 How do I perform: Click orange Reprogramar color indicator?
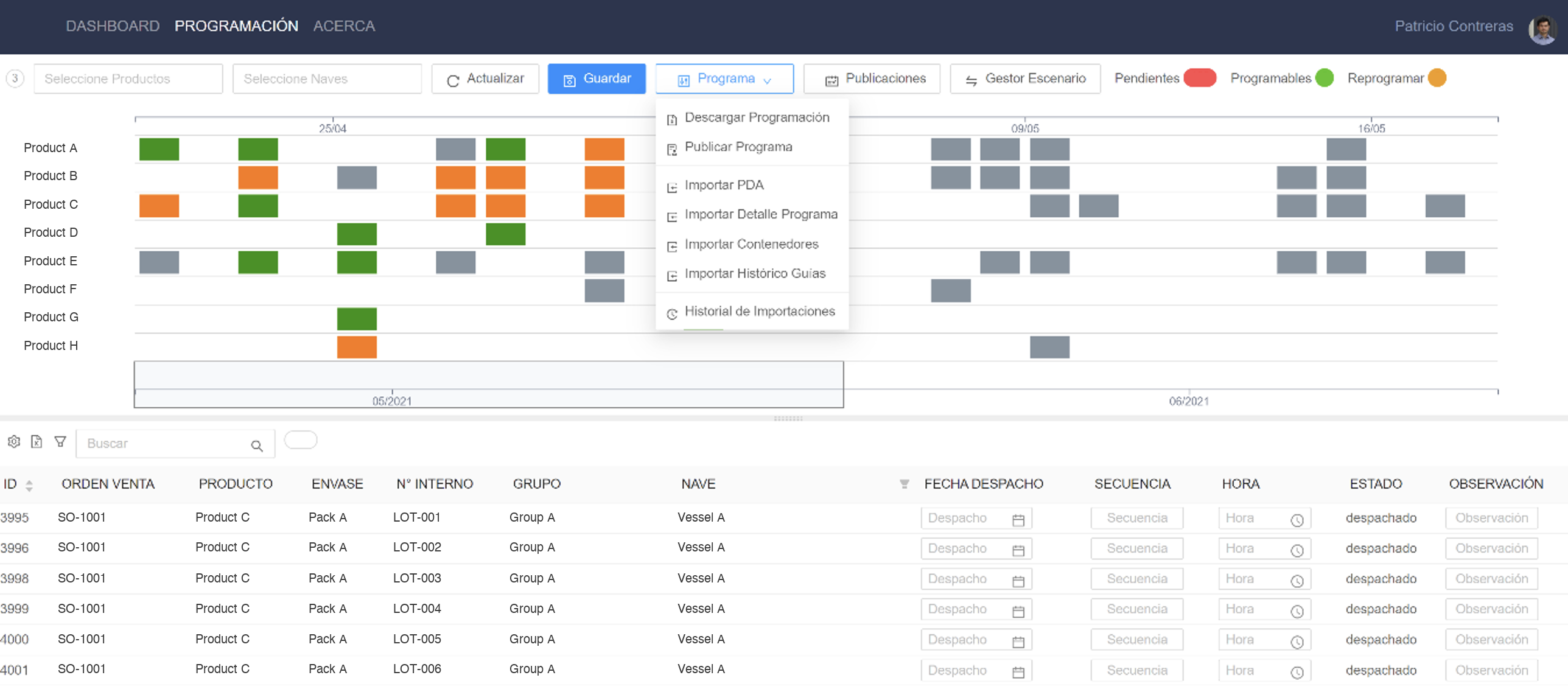pos(1437,78)
